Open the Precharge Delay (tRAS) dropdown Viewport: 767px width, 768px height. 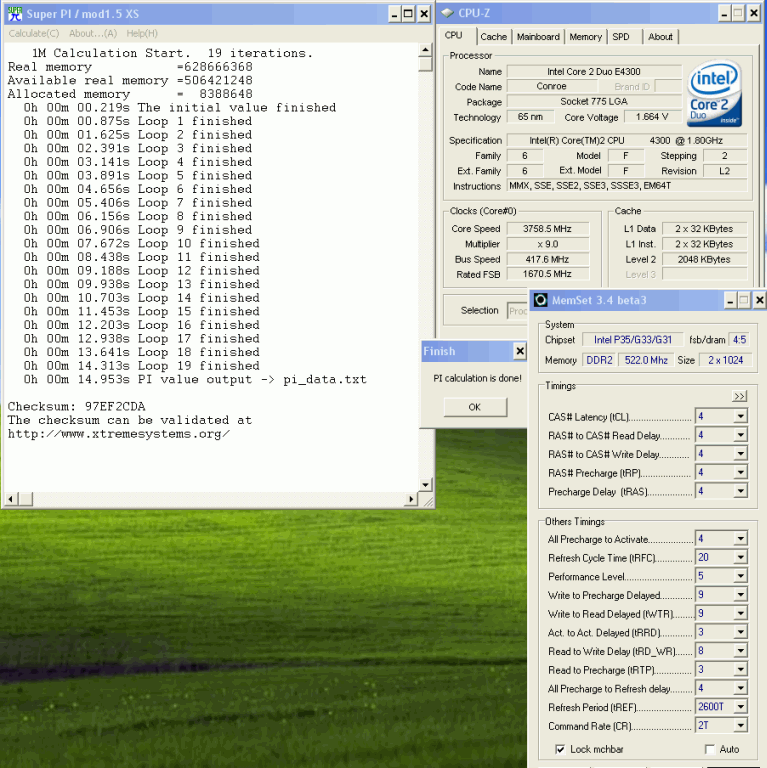click(x=740, y=491)
